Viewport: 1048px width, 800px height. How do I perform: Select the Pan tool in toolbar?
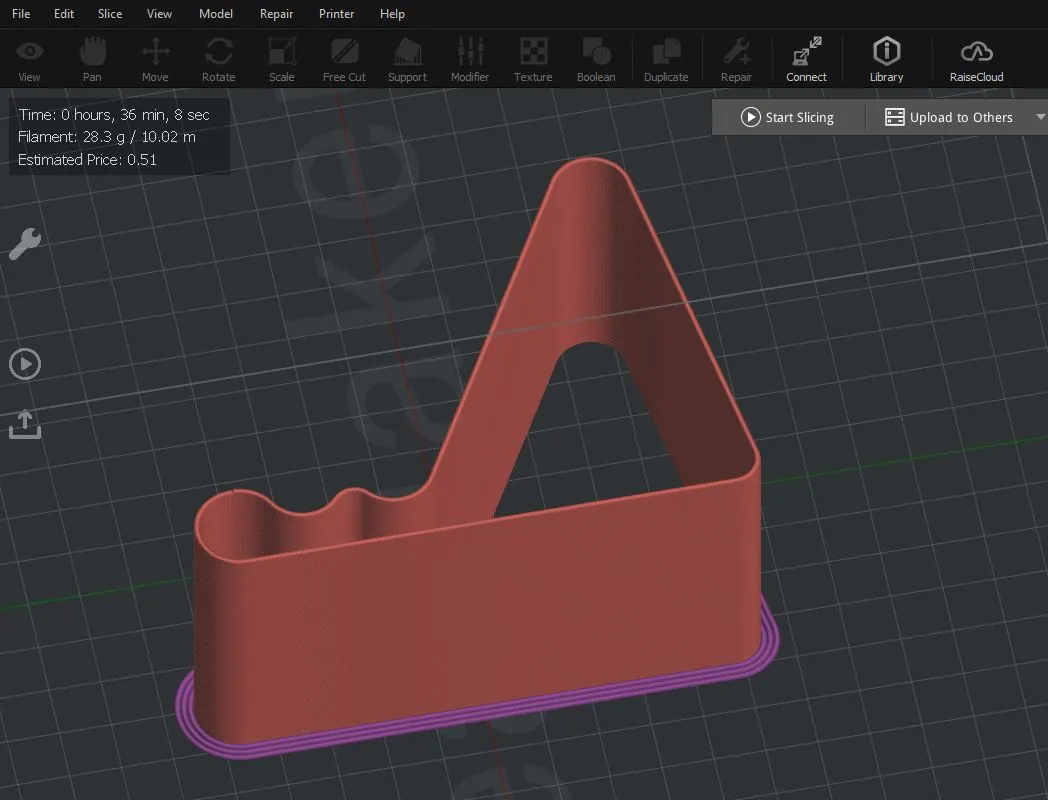tap(92, 59)
